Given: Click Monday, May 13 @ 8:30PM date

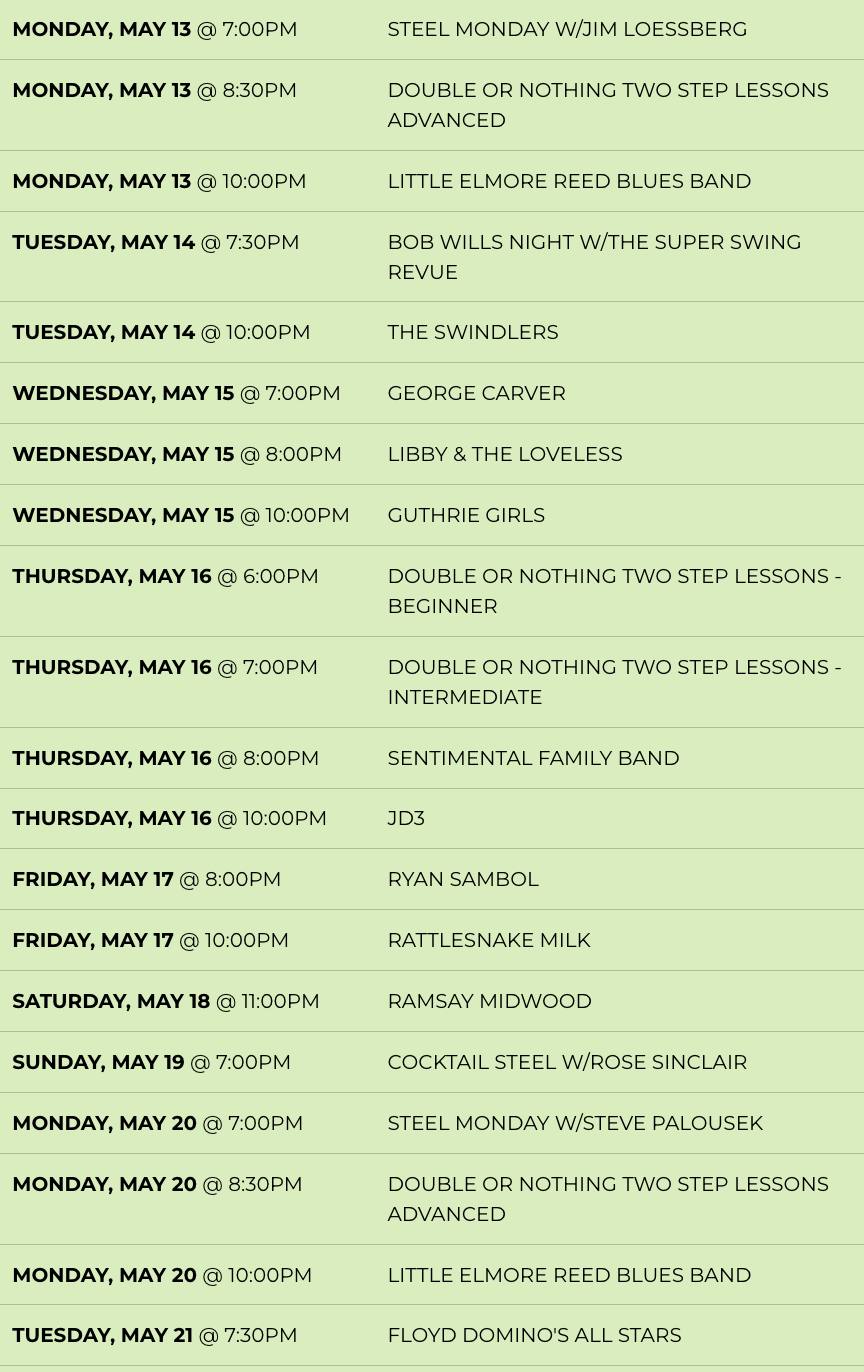Looking at the screenshot, I should [x=154, y=90].
